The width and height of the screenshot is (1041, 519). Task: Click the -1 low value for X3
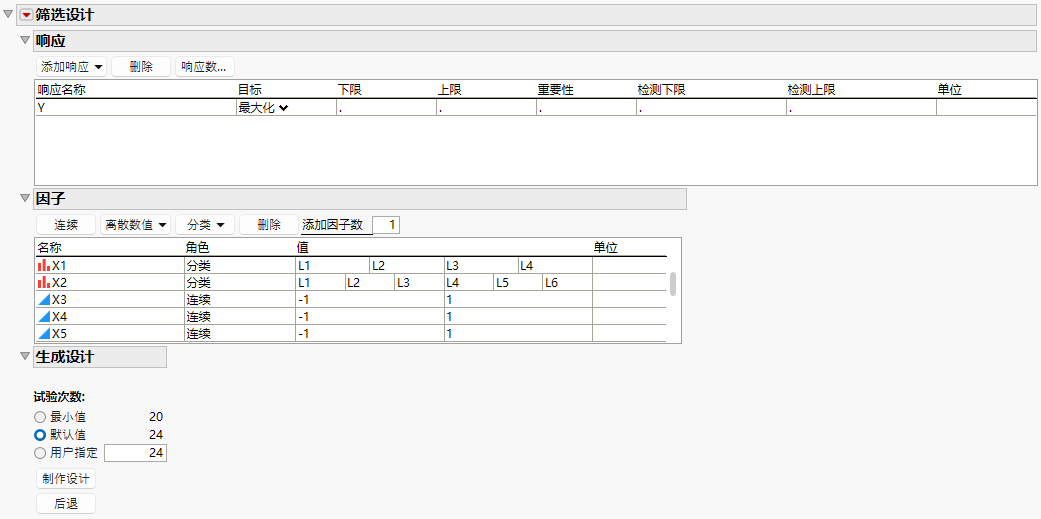click(x=370, y=300)
